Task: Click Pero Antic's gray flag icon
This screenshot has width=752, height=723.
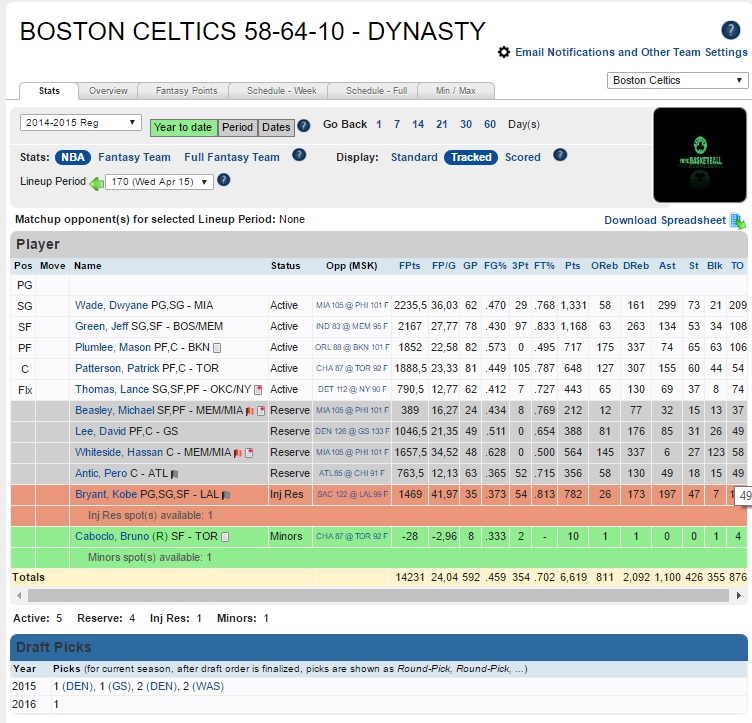Action: [x=175, y=474]
